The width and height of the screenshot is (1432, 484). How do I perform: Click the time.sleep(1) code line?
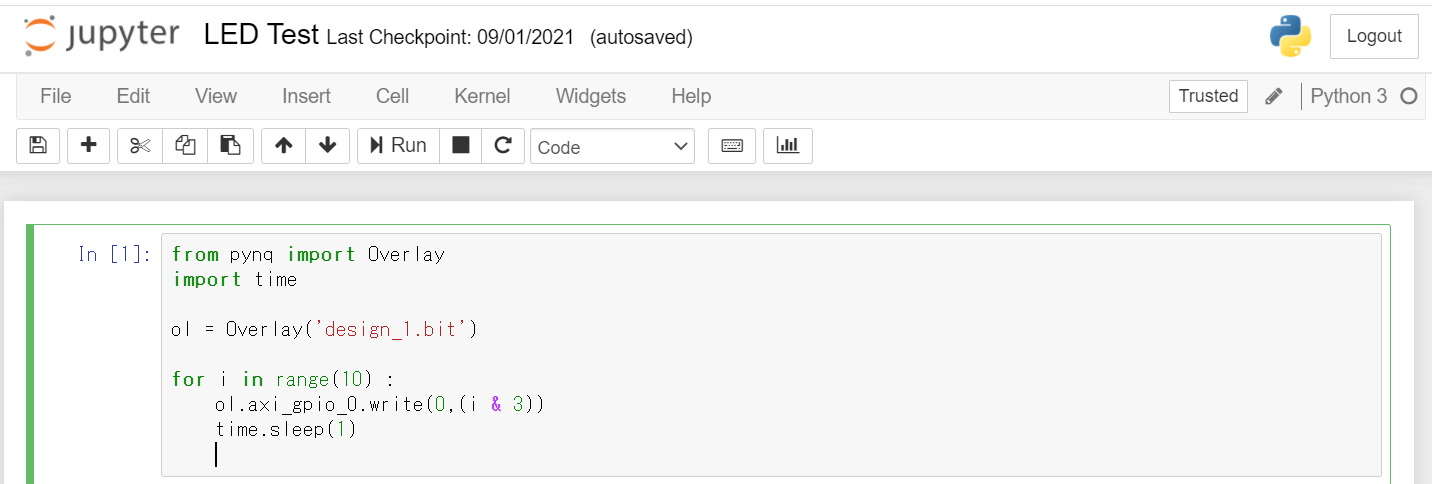285,429
